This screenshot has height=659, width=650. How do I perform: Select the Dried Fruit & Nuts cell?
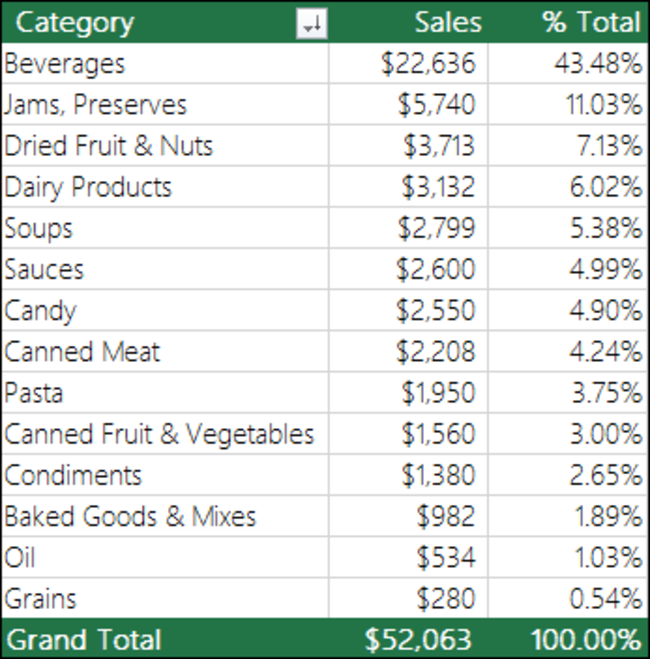click(x=108, y=146)
